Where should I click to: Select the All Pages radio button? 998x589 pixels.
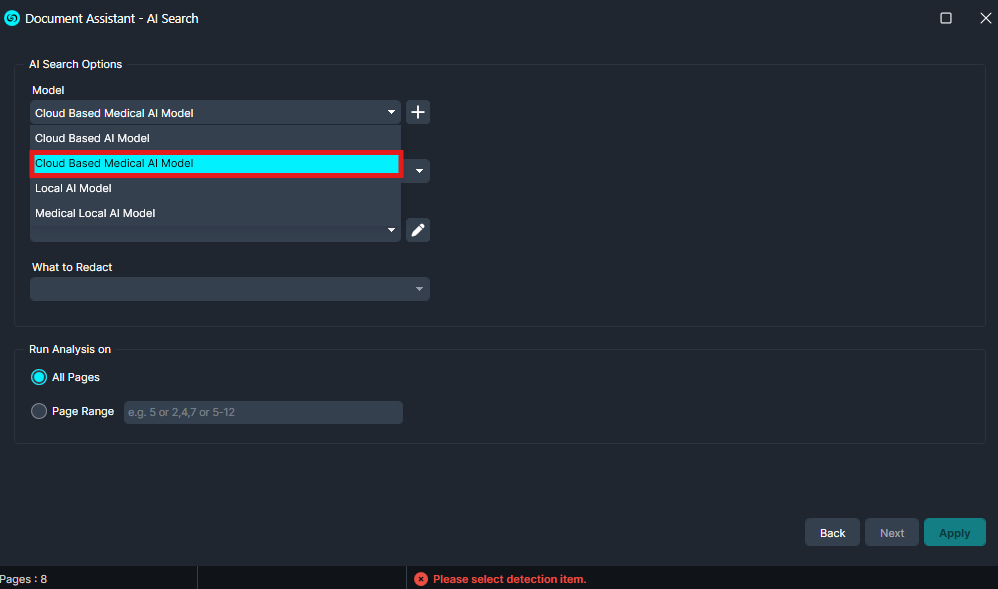(39, 377)
